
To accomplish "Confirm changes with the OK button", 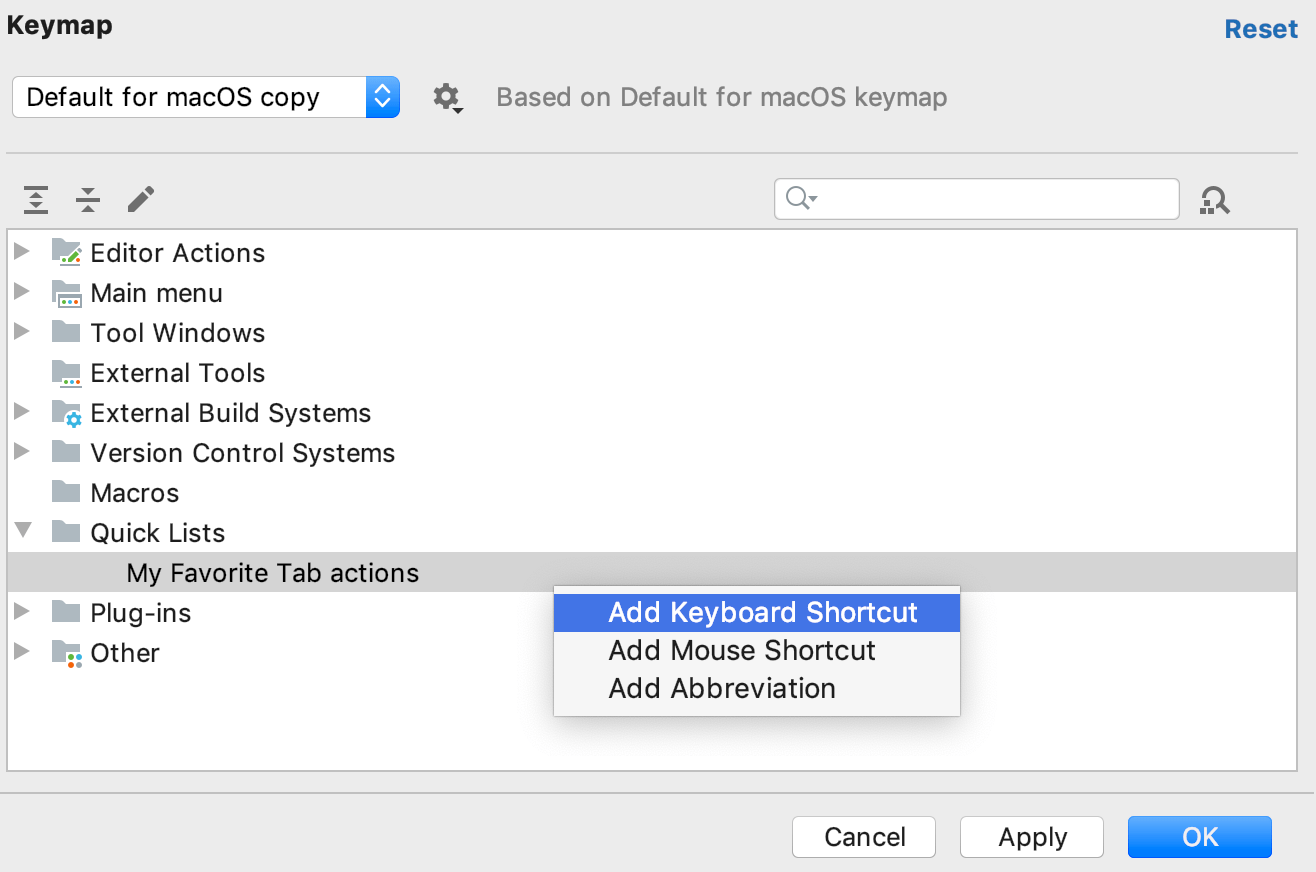I will pos(1199,837).
